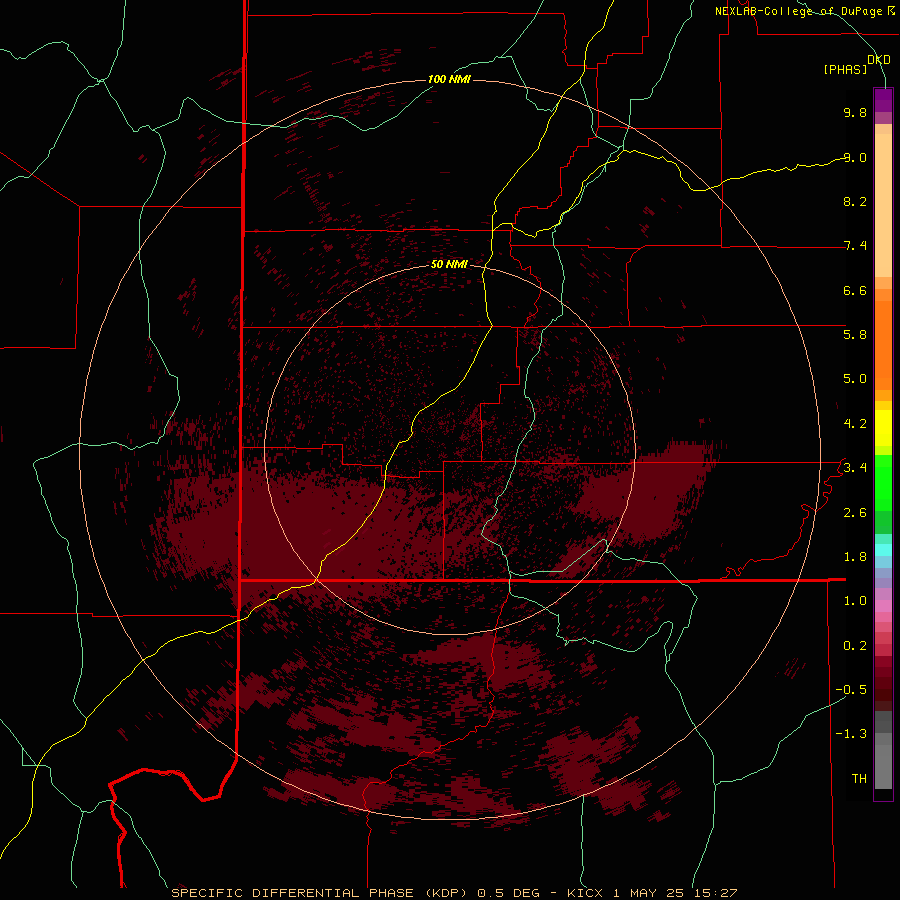Pick the cyan swatch beside 1.8

coord(883,550)
